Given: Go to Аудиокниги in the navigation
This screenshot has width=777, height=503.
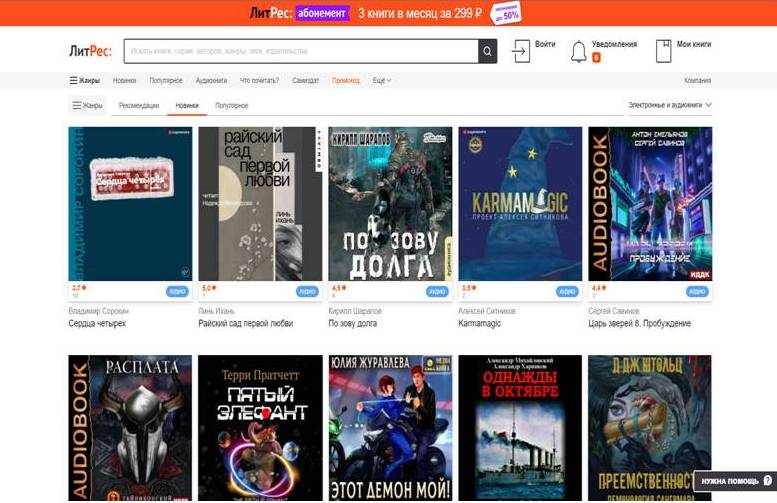Looking at the screenshot, I should point(211,80).
